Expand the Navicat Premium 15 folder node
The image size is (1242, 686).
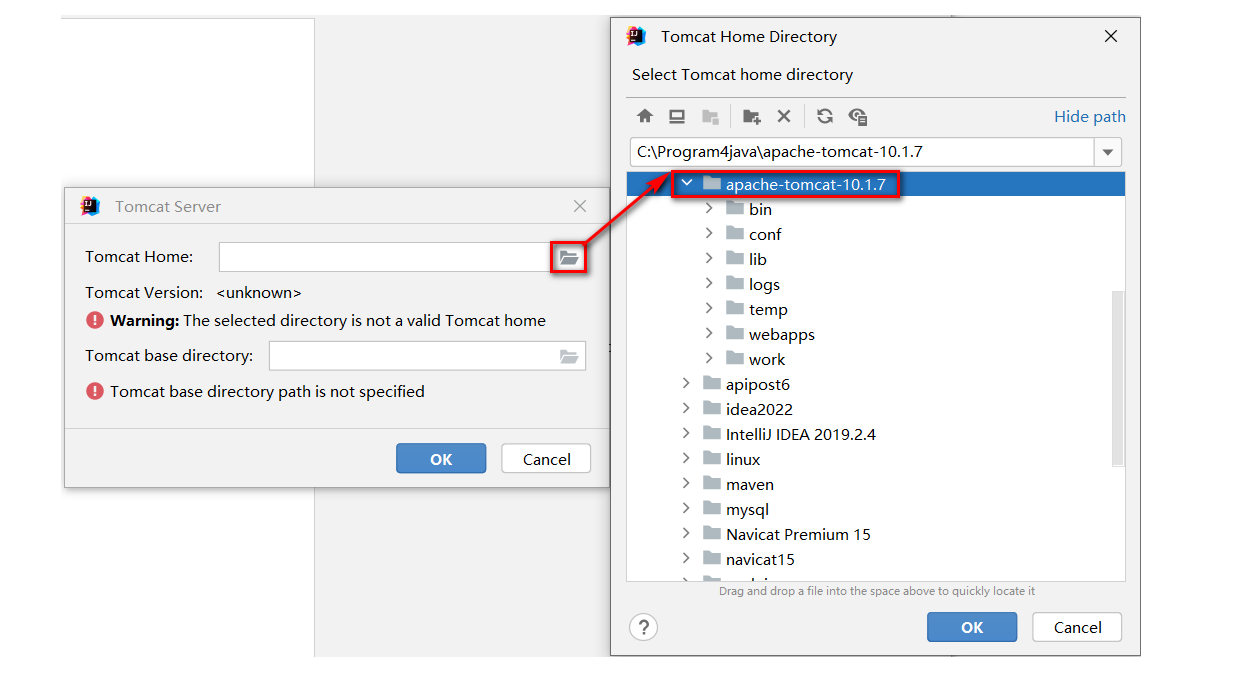(686, 534)
